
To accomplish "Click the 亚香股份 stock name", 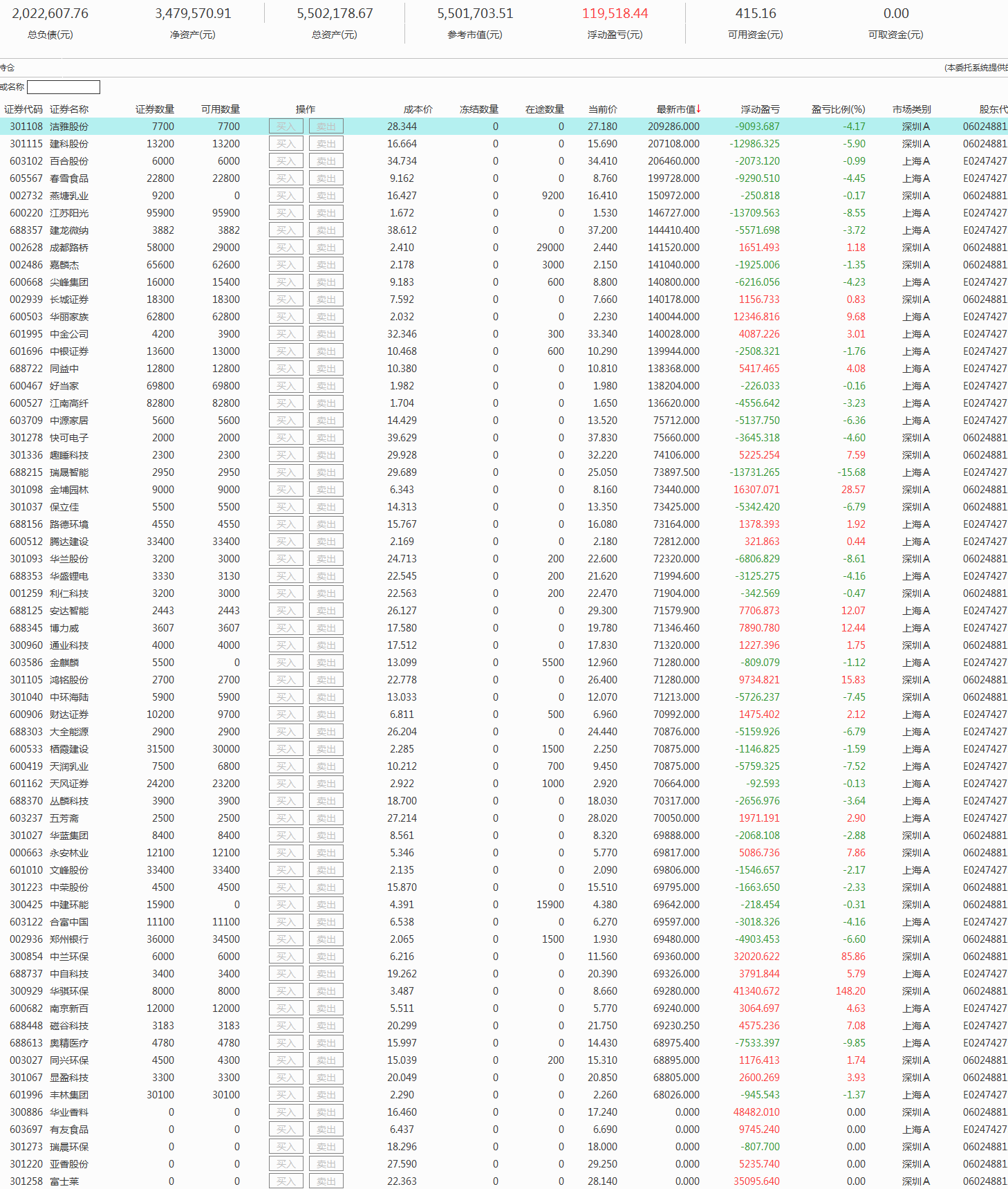I will click(69, 1164).
